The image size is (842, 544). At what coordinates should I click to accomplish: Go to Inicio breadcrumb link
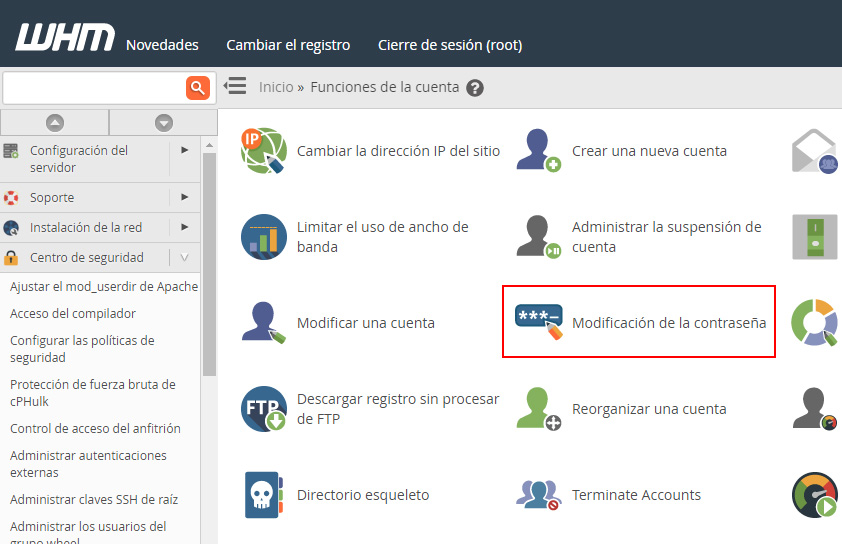[x=276, y=87]
